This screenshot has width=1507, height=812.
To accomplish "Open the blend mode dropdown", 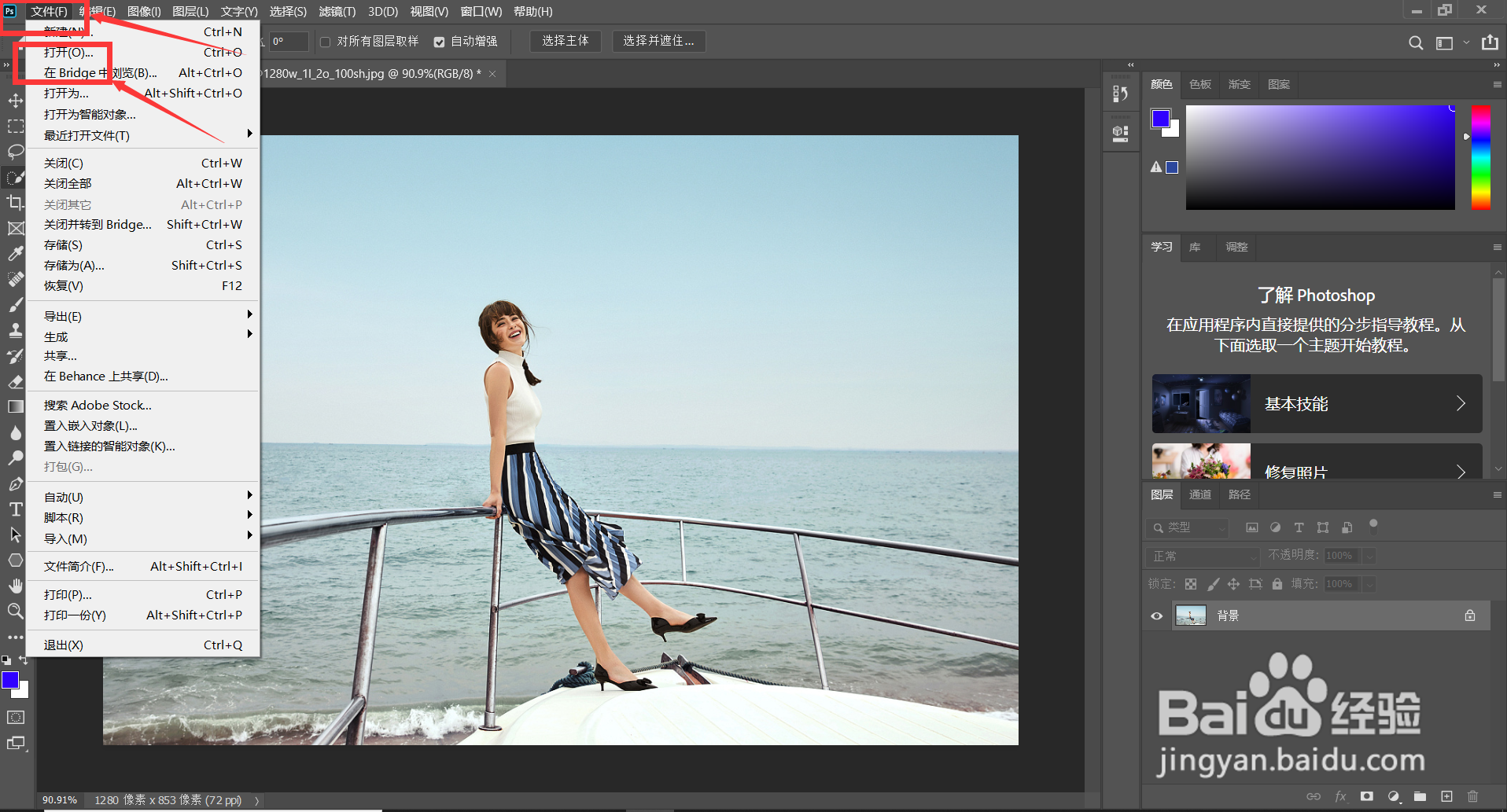I will coord(1203,556).
